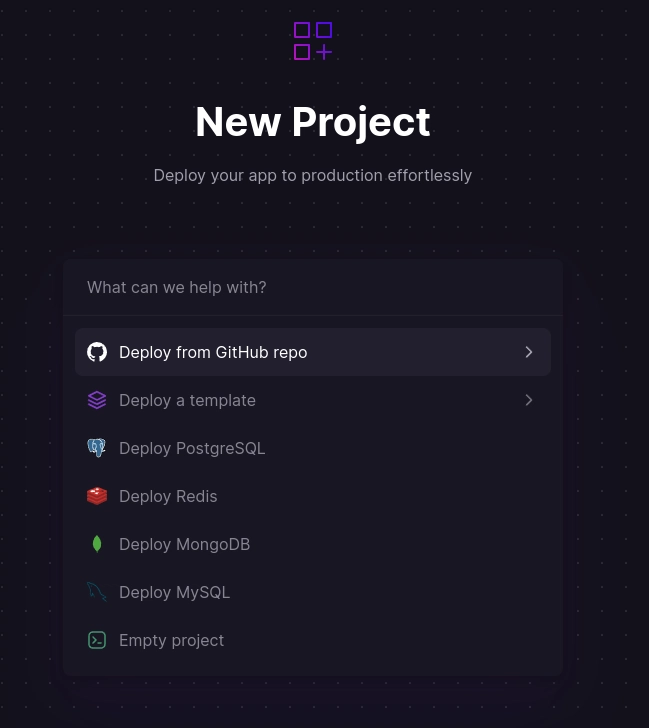Click the purple New Project grid logo
The height and width of the screenshot is (728, 649).
313,41
